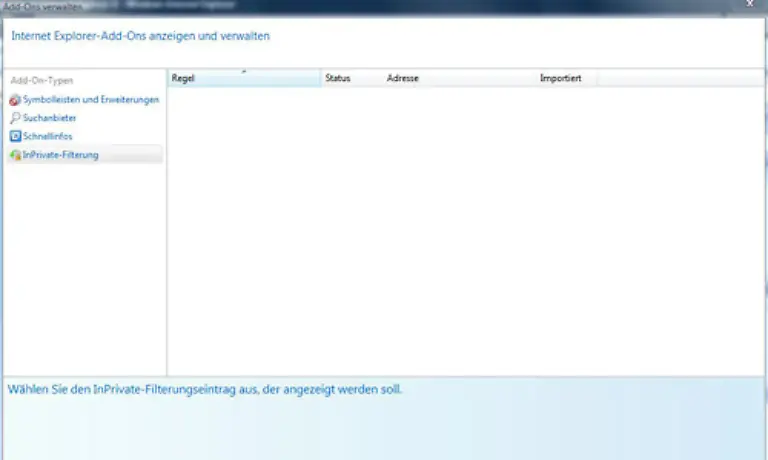Select the Suchanbieter add-on type
This screenshot has width=768, height=460.
(49, 118)
